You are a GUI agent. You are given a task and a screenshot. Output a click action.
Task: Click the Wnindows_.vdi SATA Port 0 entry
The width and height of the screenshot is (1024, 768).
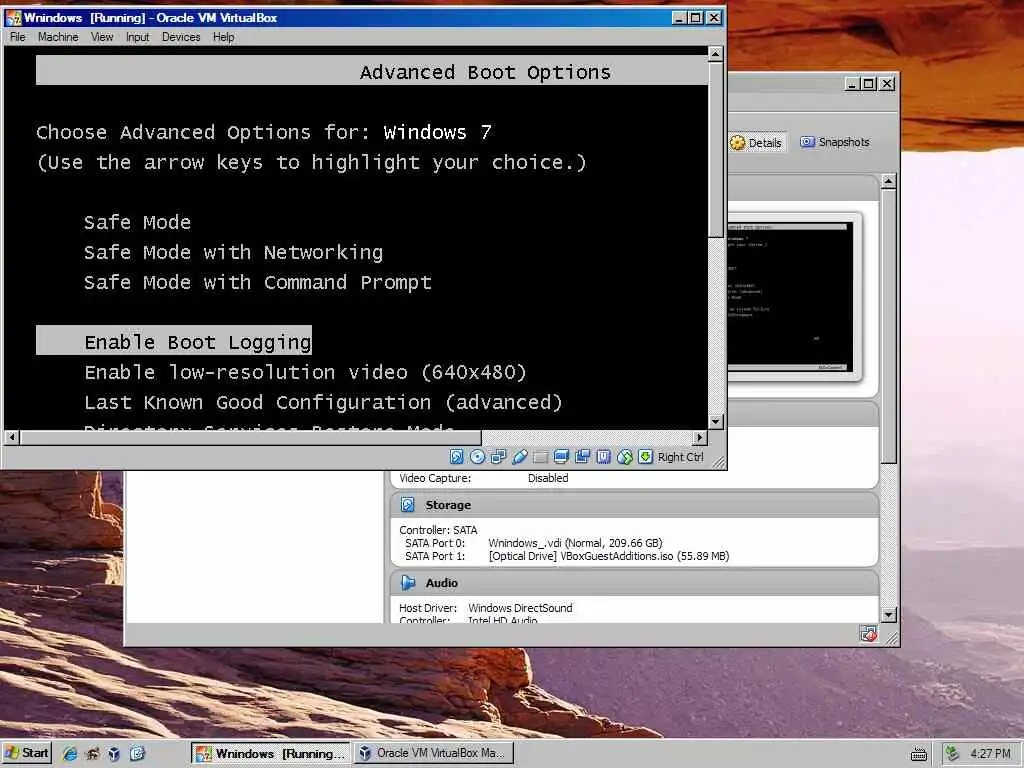coord(575,543)
